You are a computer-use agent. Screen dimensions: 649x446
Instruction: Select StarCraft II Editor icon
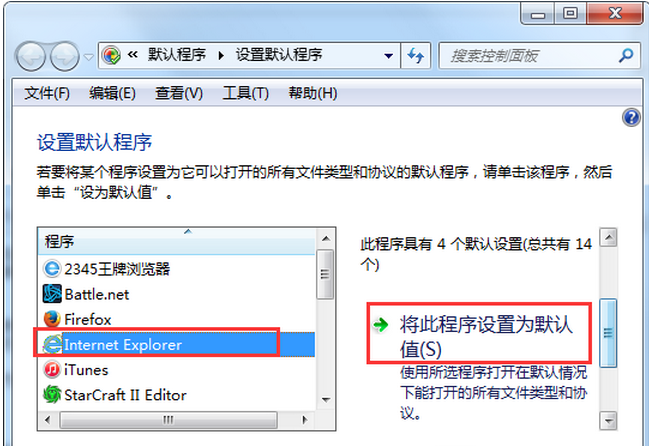[52, 395]
